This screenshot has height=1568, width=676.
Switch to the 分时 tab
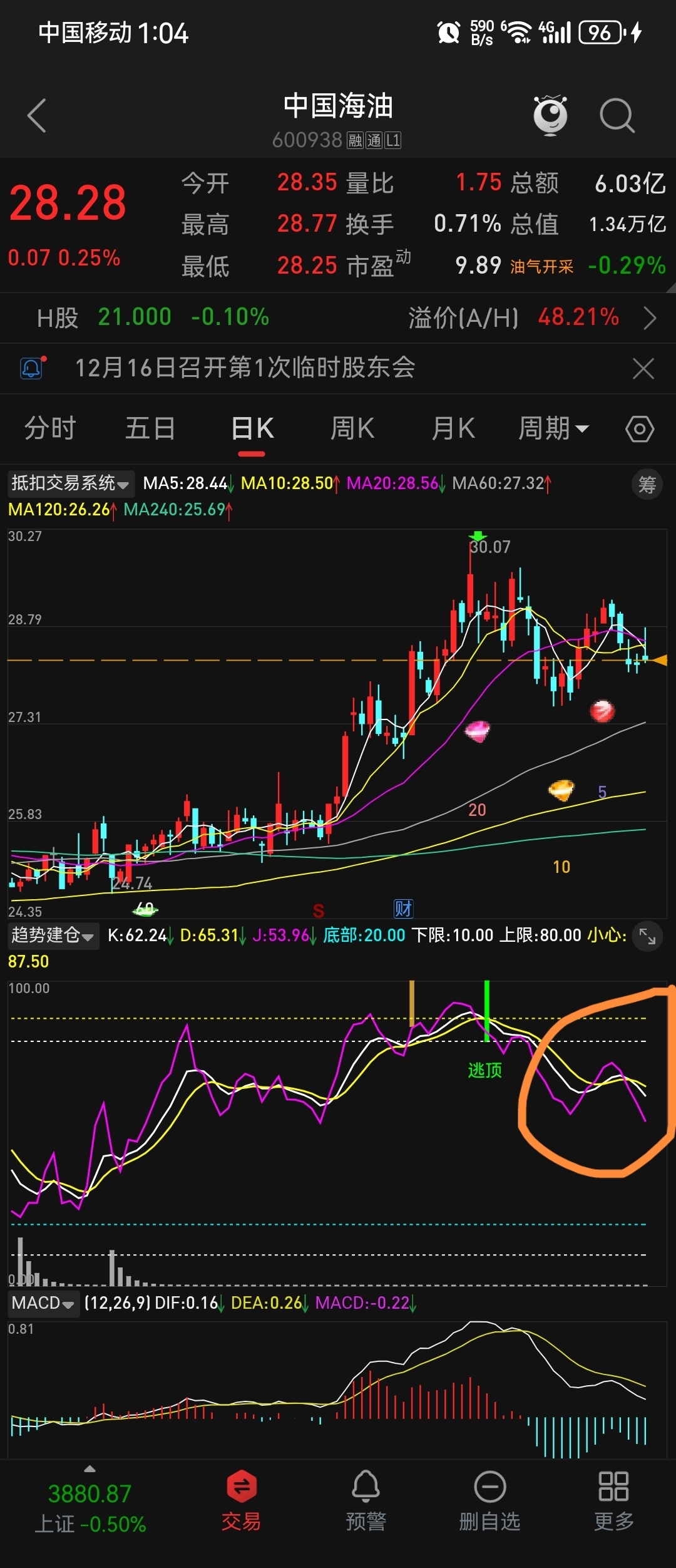tap(50, 429)
